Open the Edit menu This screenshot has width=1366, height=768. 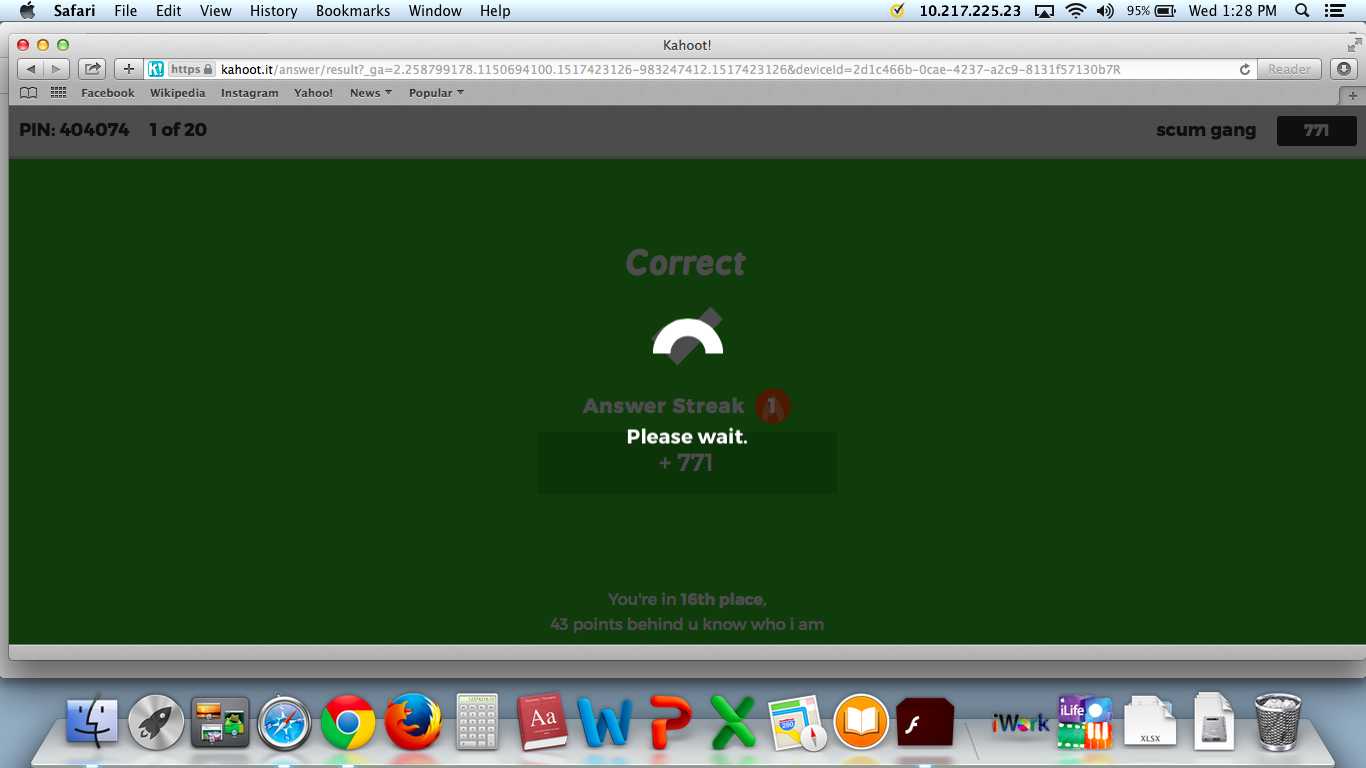click(170, 11)
